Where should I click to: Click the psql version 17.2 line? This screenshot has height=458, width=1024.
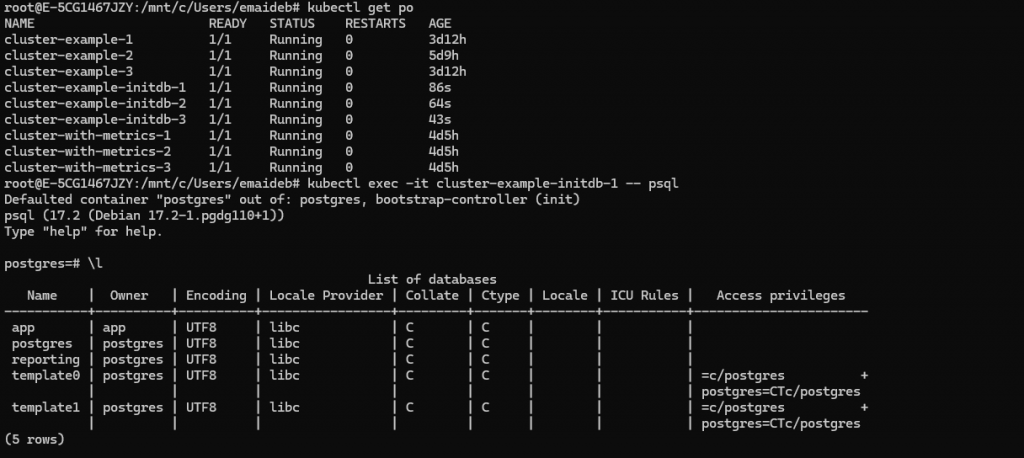(x=144, y=215)
